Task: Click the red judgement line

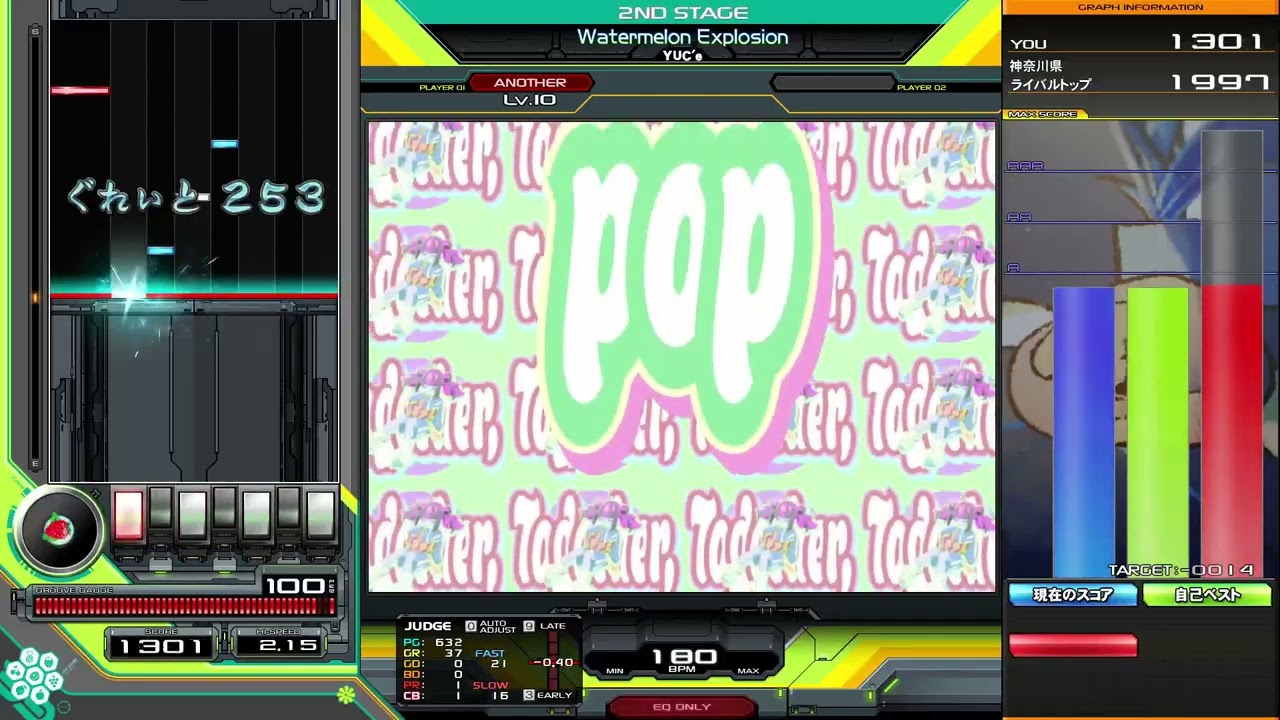Action: [194, 295]
